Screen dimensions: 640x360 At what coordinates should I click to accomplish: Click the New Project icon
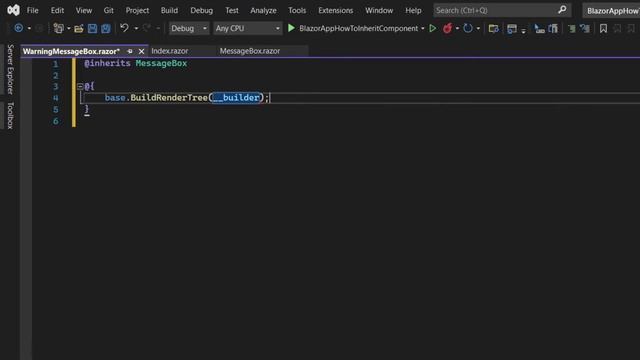click(59, 28)
